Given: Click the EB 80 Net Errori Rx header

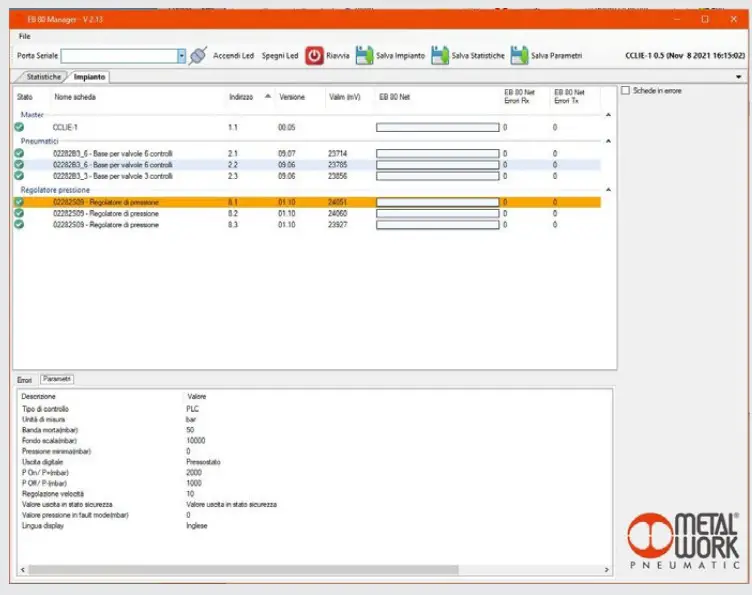Looking at the screenshot, I should [519, 96].
